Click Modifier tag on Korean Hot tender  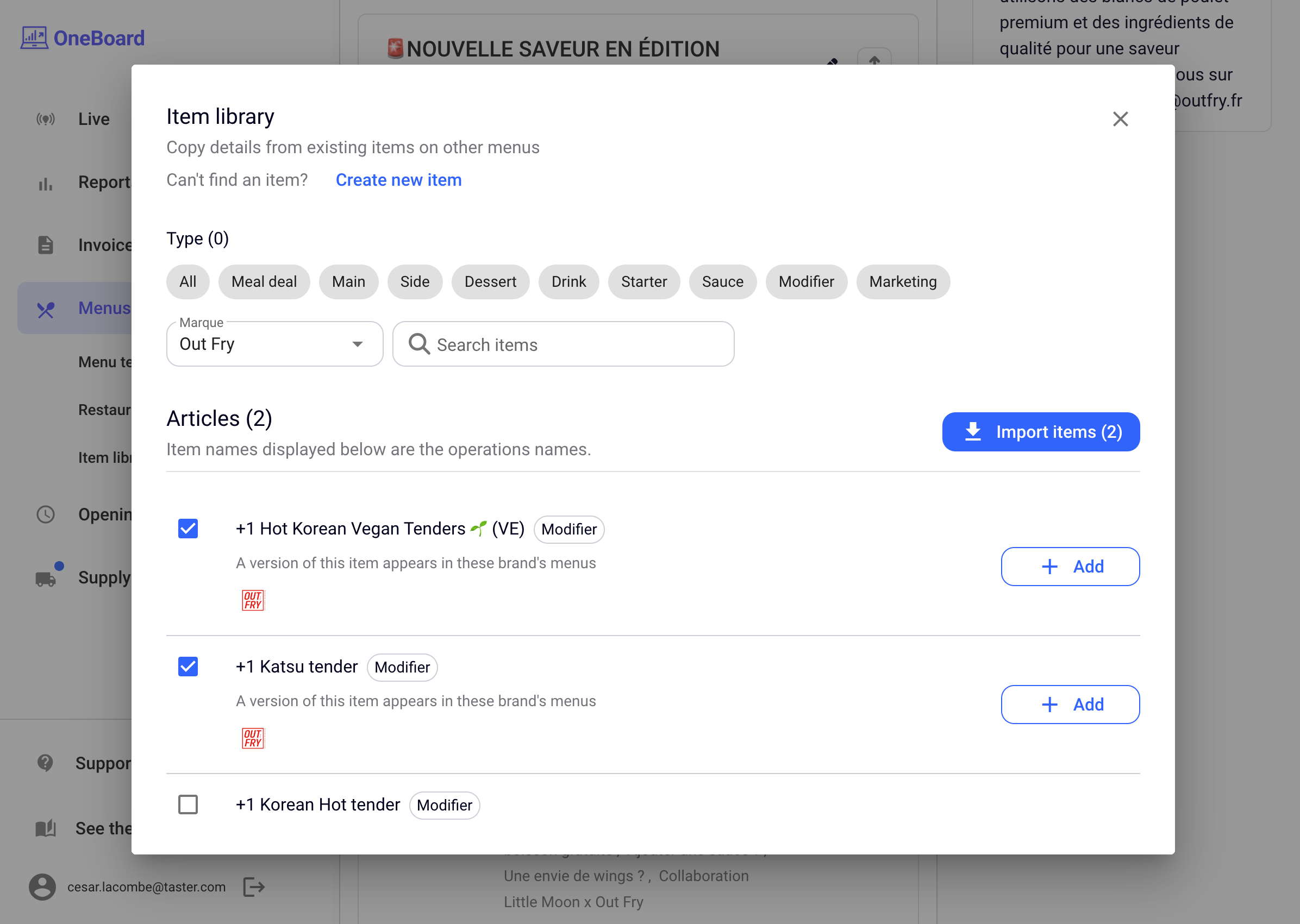tap(444, 805)
